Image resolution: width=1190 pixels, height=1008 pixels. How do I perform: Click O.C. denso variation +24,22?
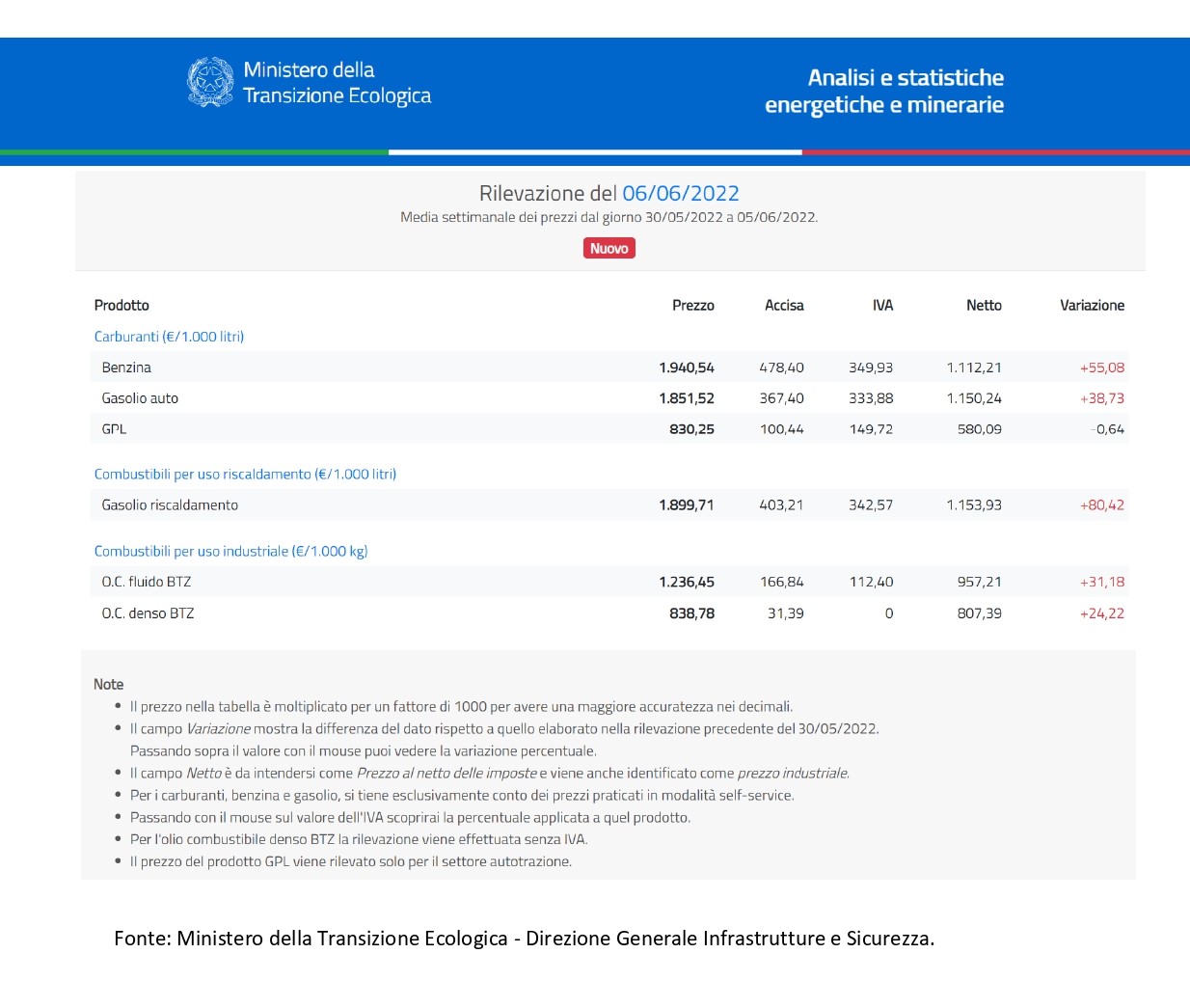1102,613
